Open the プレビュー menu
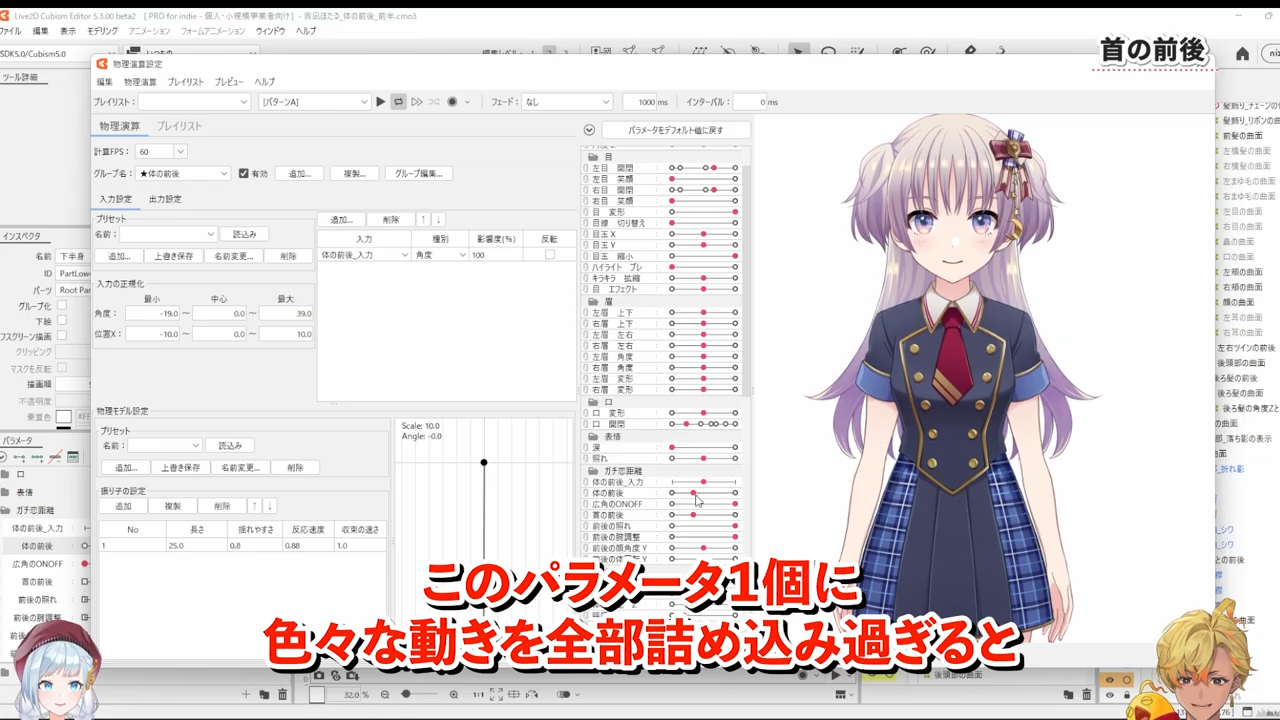The height and width of the screenshot is (720, 1280). pyautogui.click(x=228, y=82)
